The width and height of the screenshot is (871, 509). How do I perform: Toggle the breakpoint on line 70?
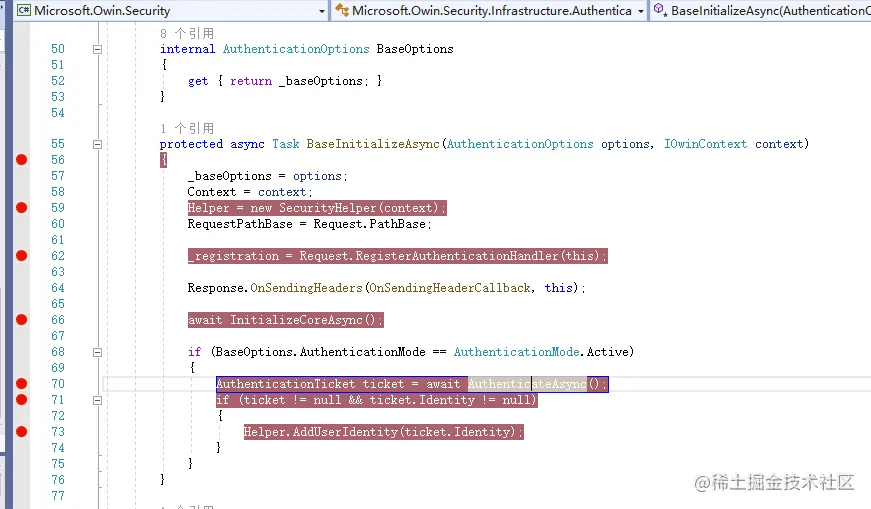[x=22, y=383]
